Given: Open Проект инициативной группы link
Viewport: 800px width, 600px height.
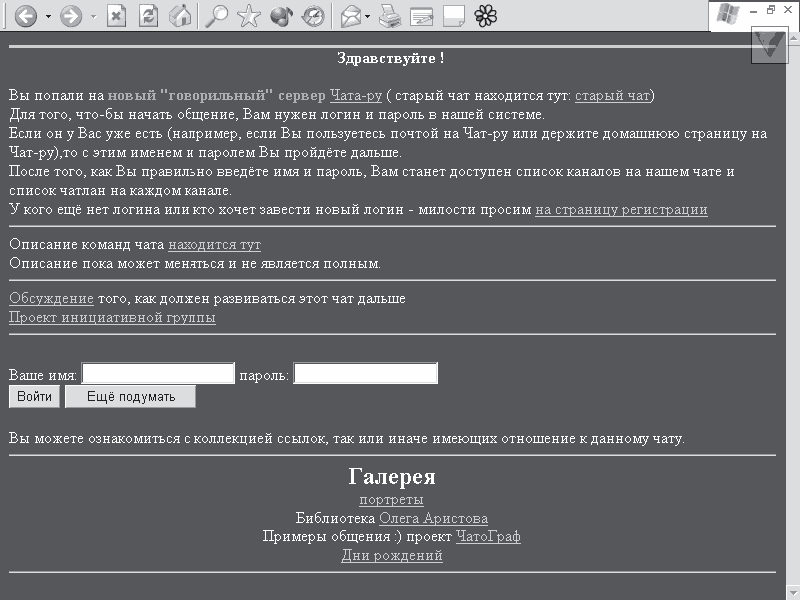Looking at the screenshot, I should coord(112,317).
